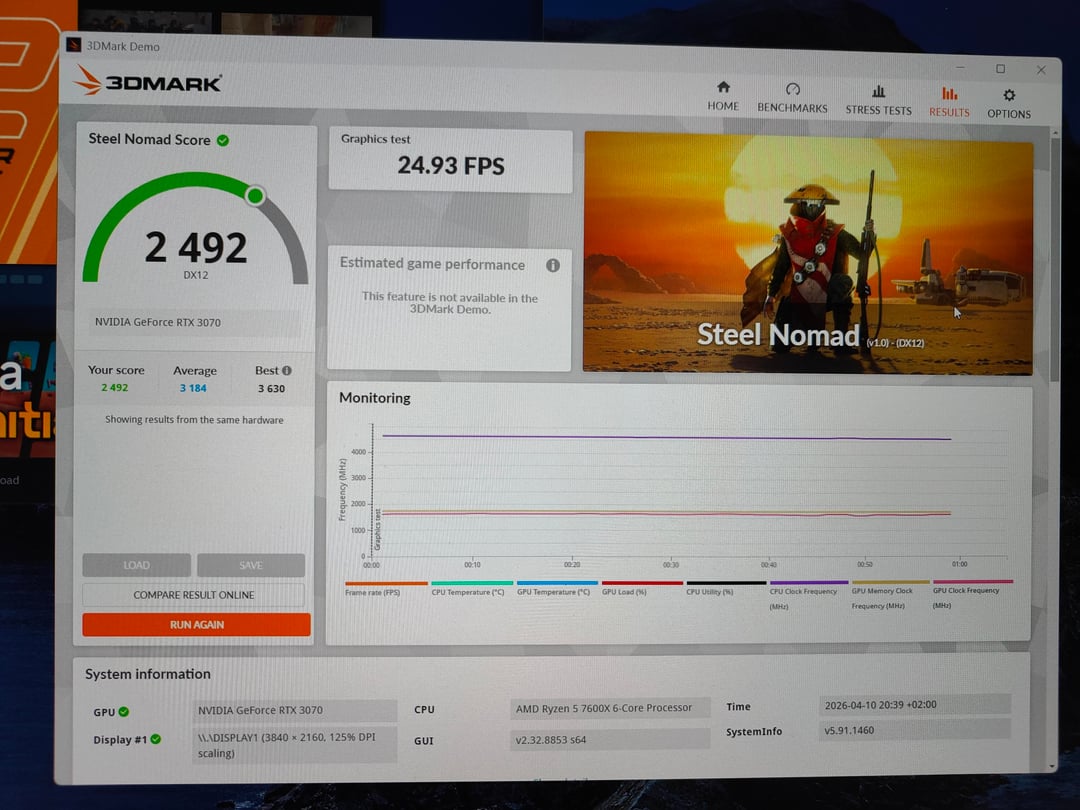The width and height of the screenshot is (1080, 810).
Task: Open Stress Tests bar chart icon
Action: pos(878,91)
